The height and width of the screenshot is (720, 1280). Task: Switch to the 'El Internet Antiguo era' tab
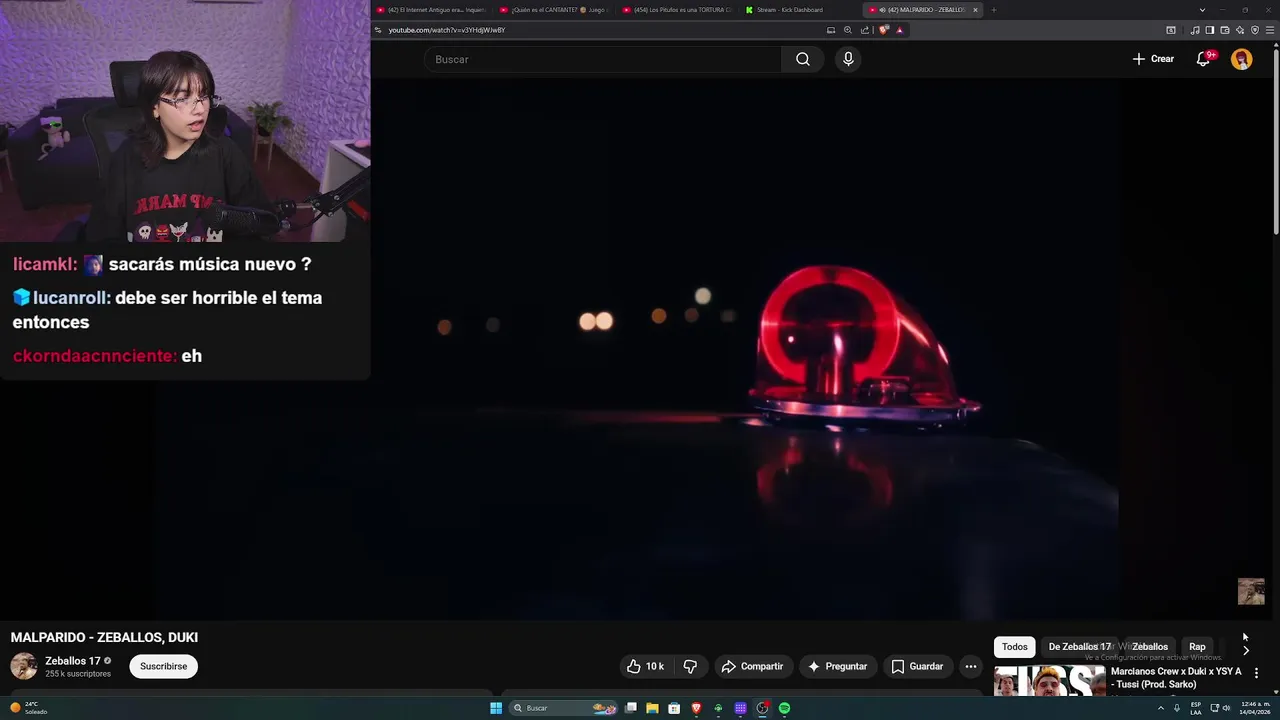[x=430, y=10]
